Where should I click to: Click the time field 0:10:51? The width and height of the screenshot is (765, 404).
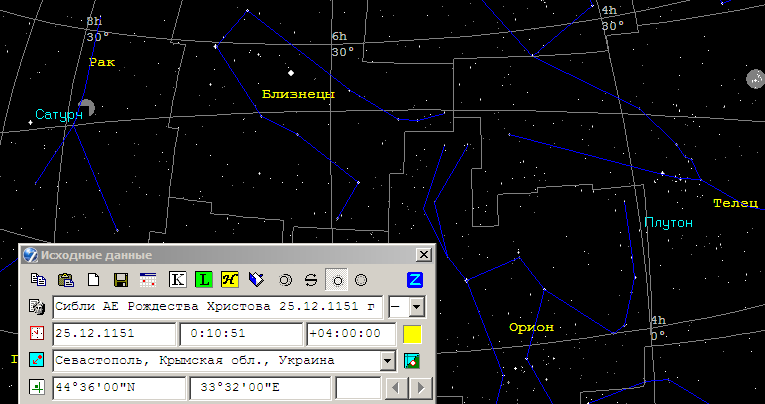(x=242, y=334)
